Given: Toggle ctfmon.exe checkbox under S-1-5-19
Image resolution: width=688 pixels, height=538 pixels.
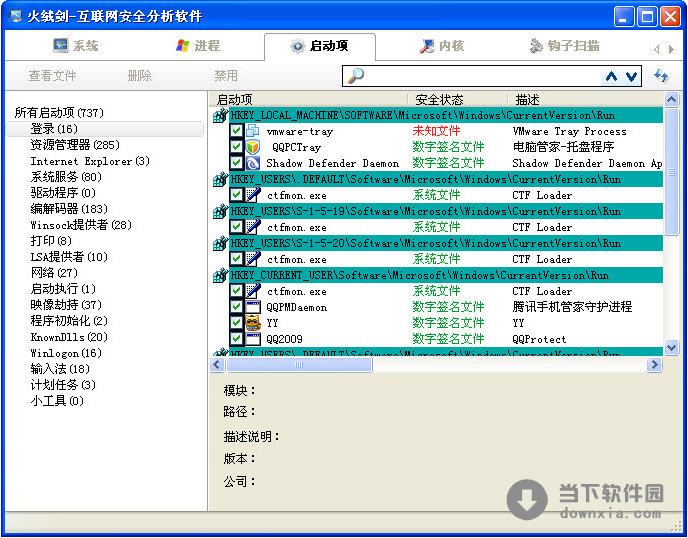Looking at the screenshot, I should (236, 227).
